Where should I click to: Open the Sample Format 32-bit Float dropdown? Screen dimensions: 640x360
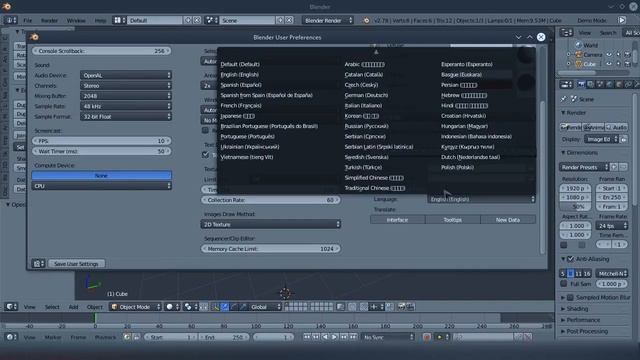(126, 116)
